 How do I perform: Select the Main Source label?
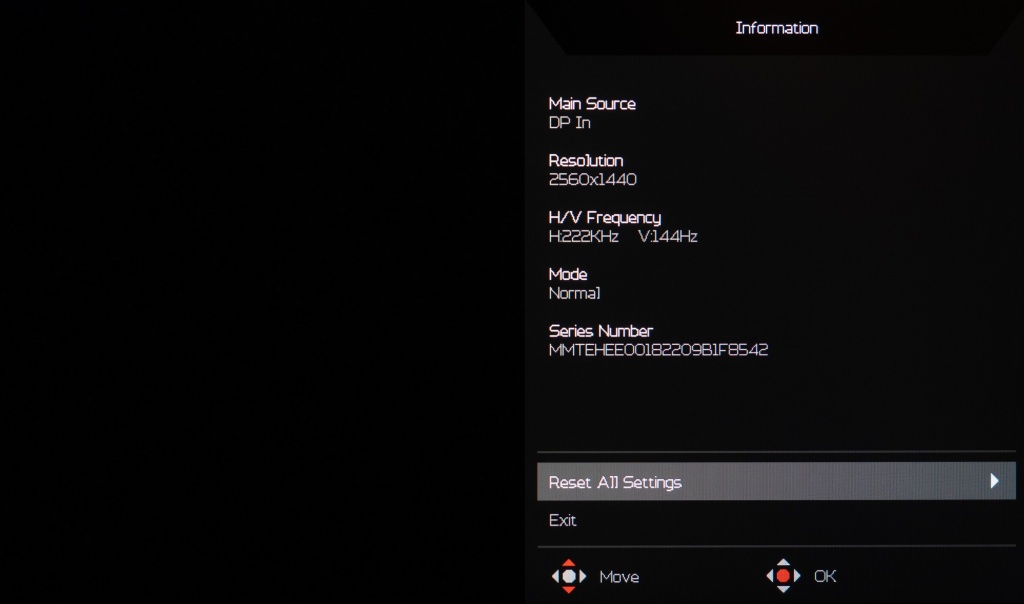(x=592, y=104)
